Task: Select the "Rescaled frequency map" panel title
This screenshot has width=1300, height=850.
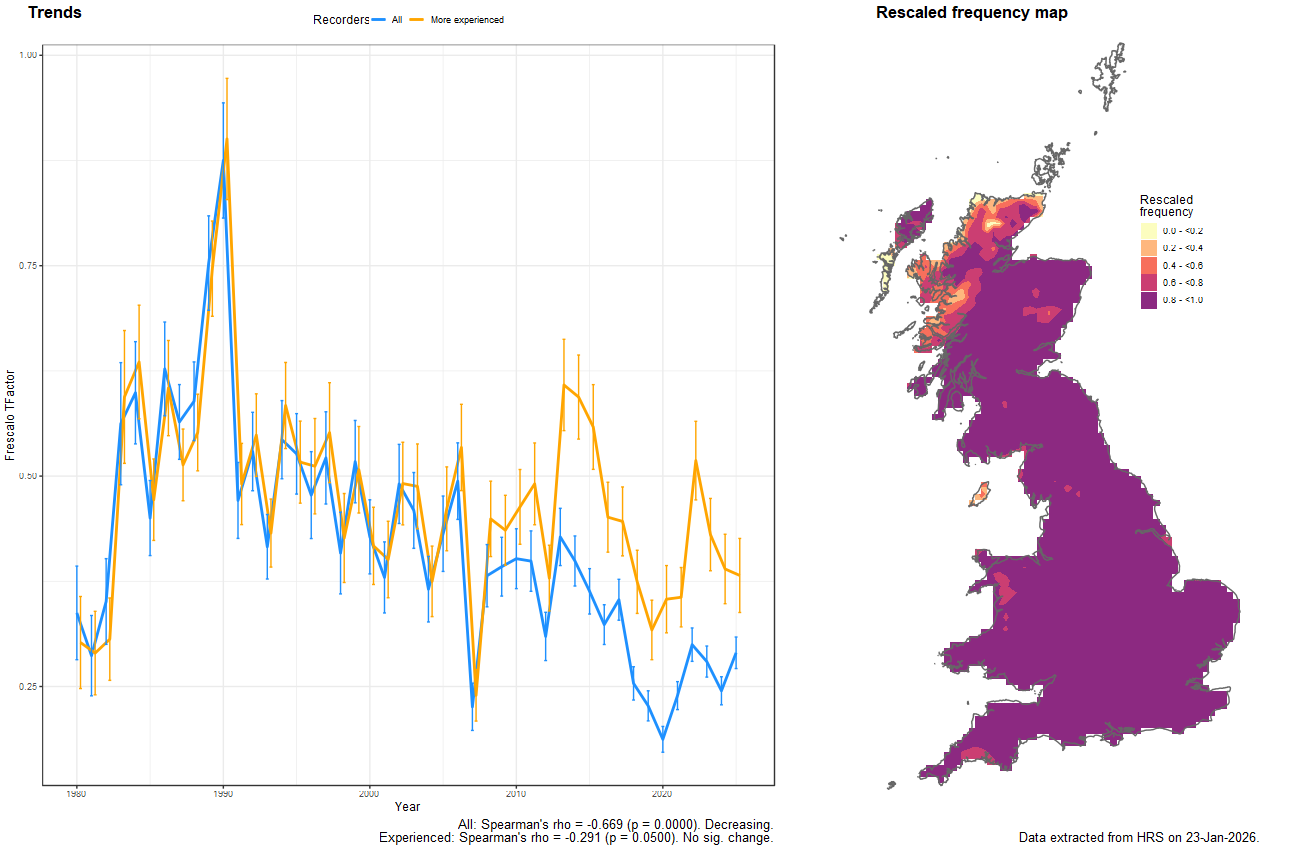Action: (971, 13)
